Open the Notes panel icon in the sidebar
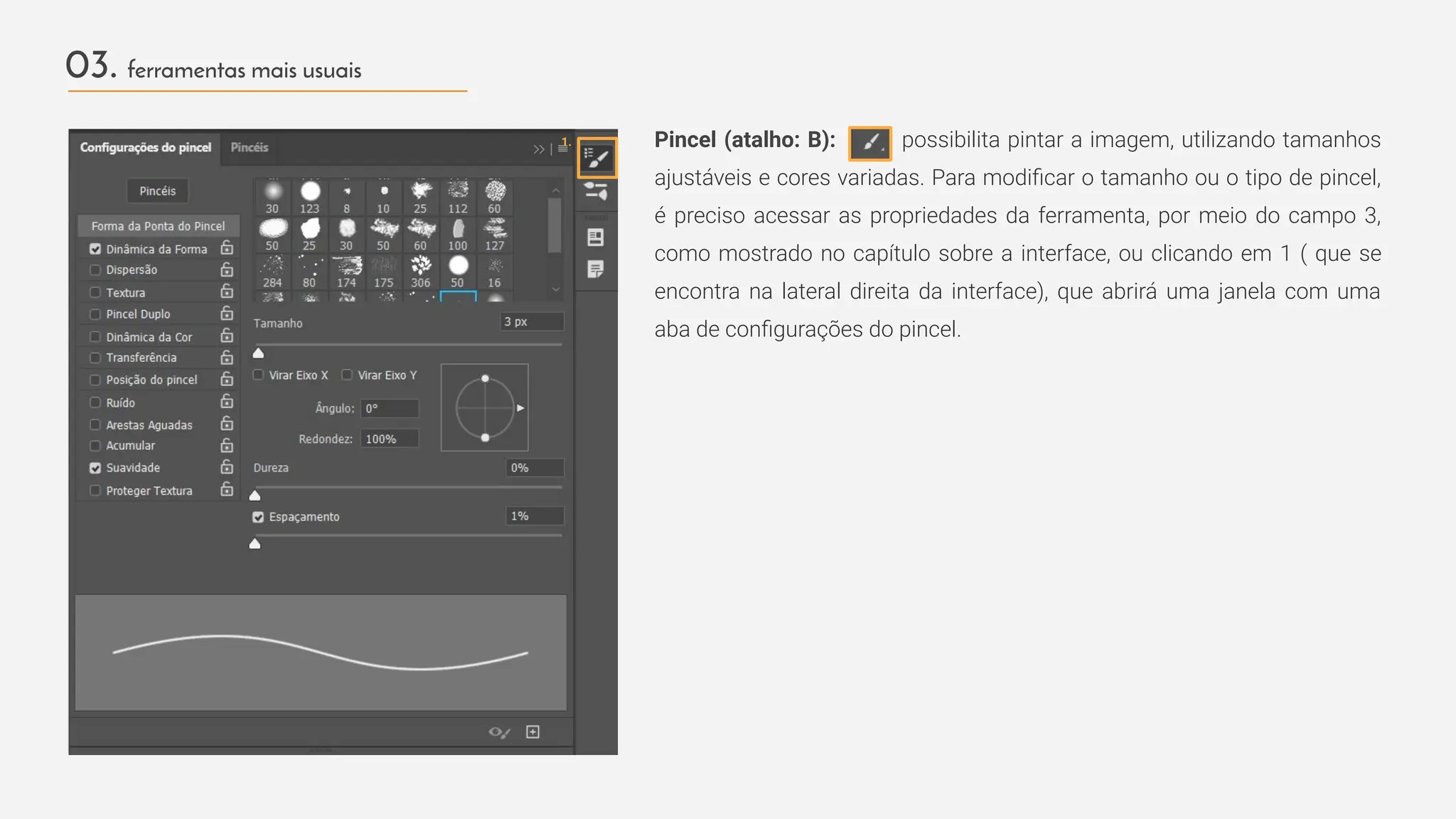Image resolution: width=1456 pixels, height=819 pixels. tap(596, 269)
